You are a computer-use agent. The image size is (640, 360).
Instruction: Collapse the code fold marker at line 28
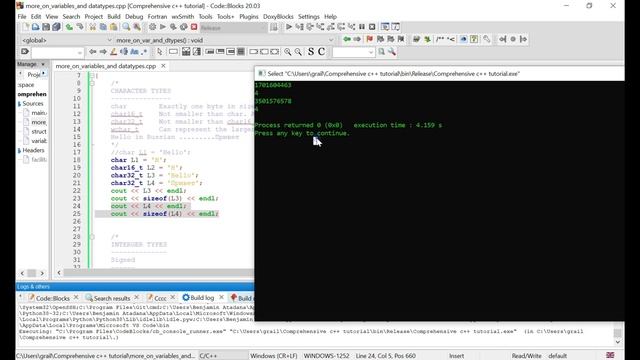tap(92, 237)
